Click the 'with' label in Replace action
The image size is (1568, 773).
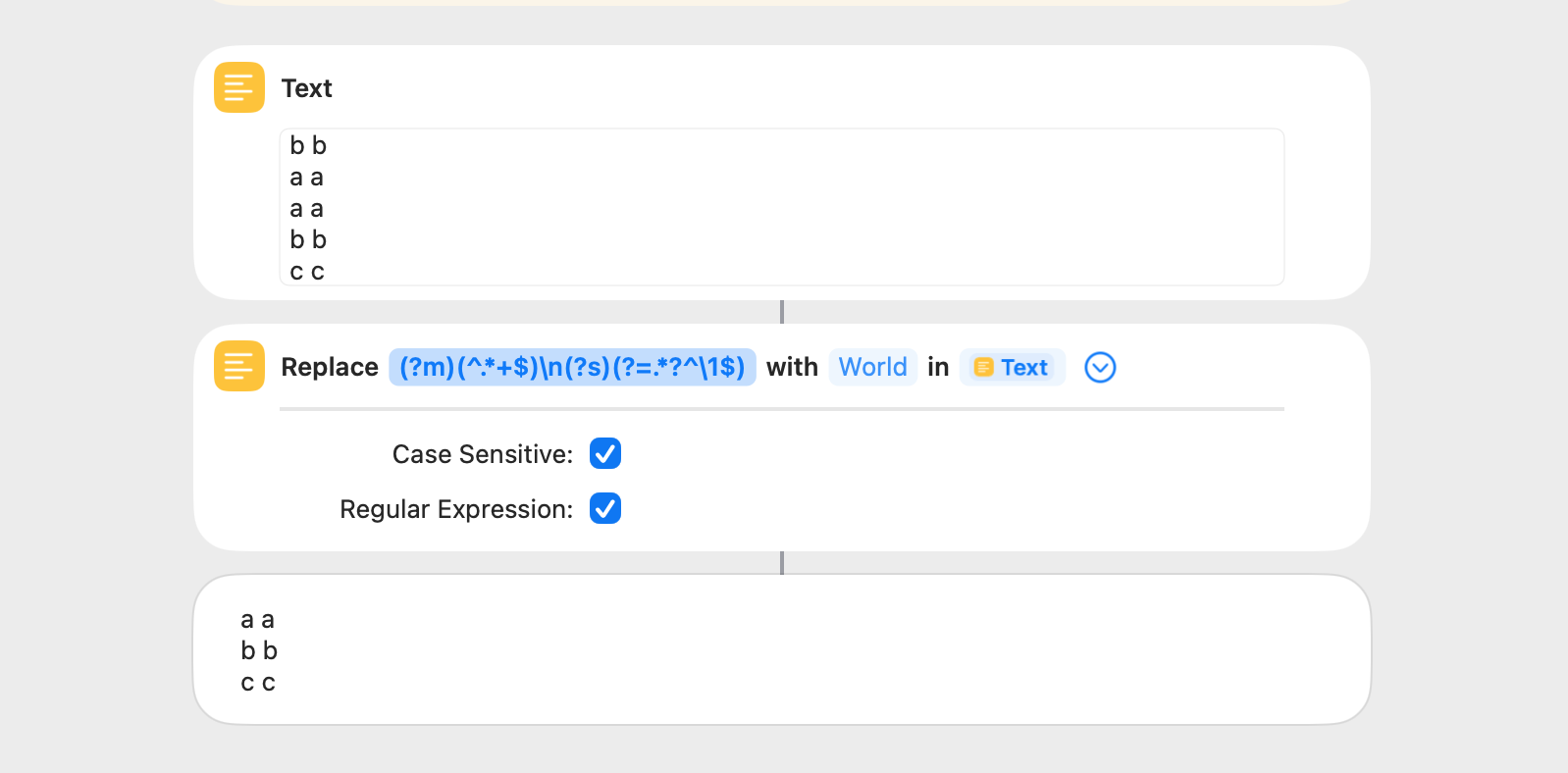(792, 367)
